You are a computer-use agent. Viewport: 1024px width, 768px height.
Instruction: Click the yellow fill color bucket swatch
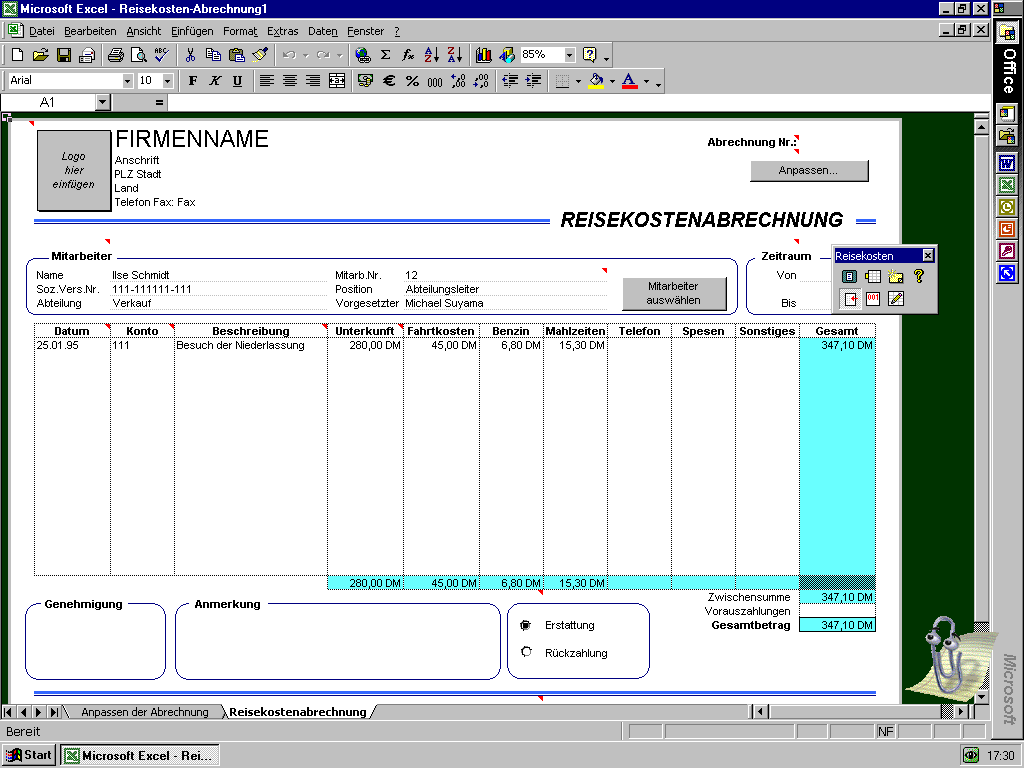[596, 81]
